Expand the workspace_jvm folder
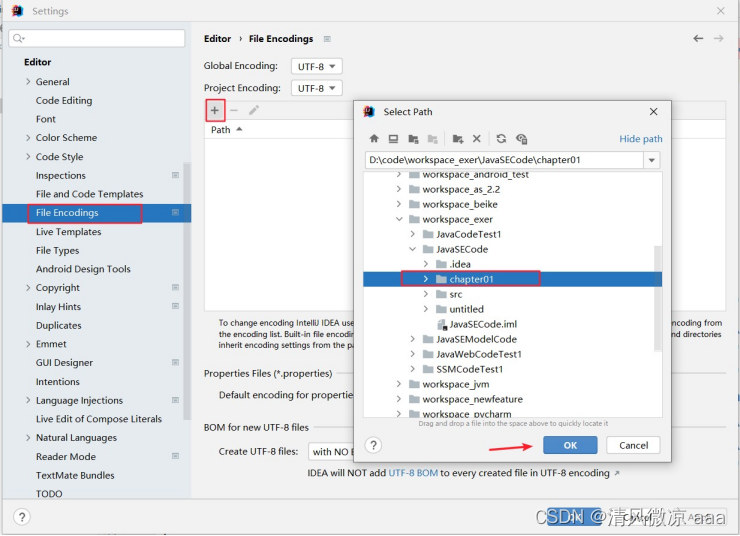This screenshot has height=536, width=740. click(399, 384)
